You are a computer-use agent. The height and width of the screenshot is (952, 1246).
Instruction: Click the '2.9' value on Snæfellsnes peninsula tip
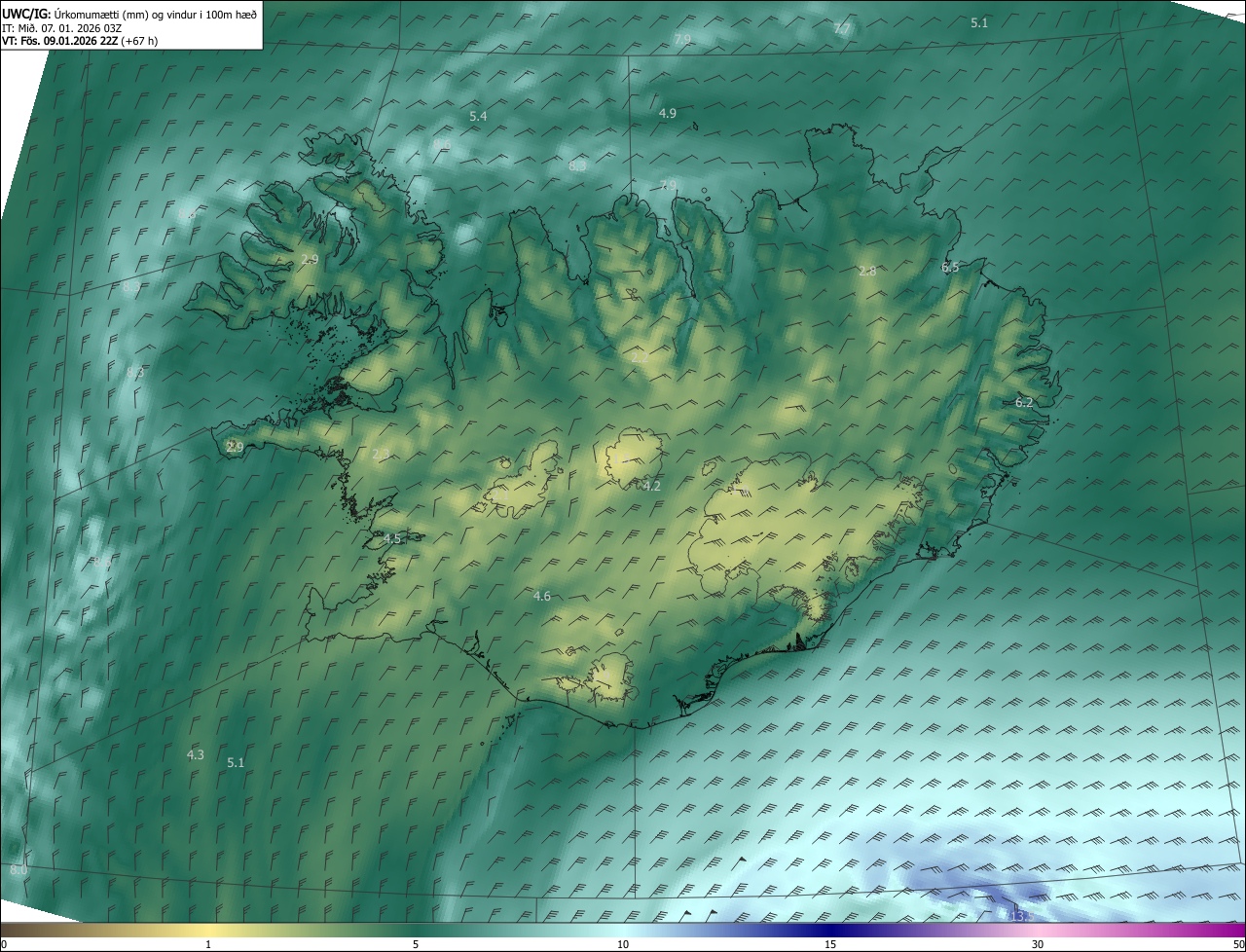pyautogui.click(x=235, y=447)
